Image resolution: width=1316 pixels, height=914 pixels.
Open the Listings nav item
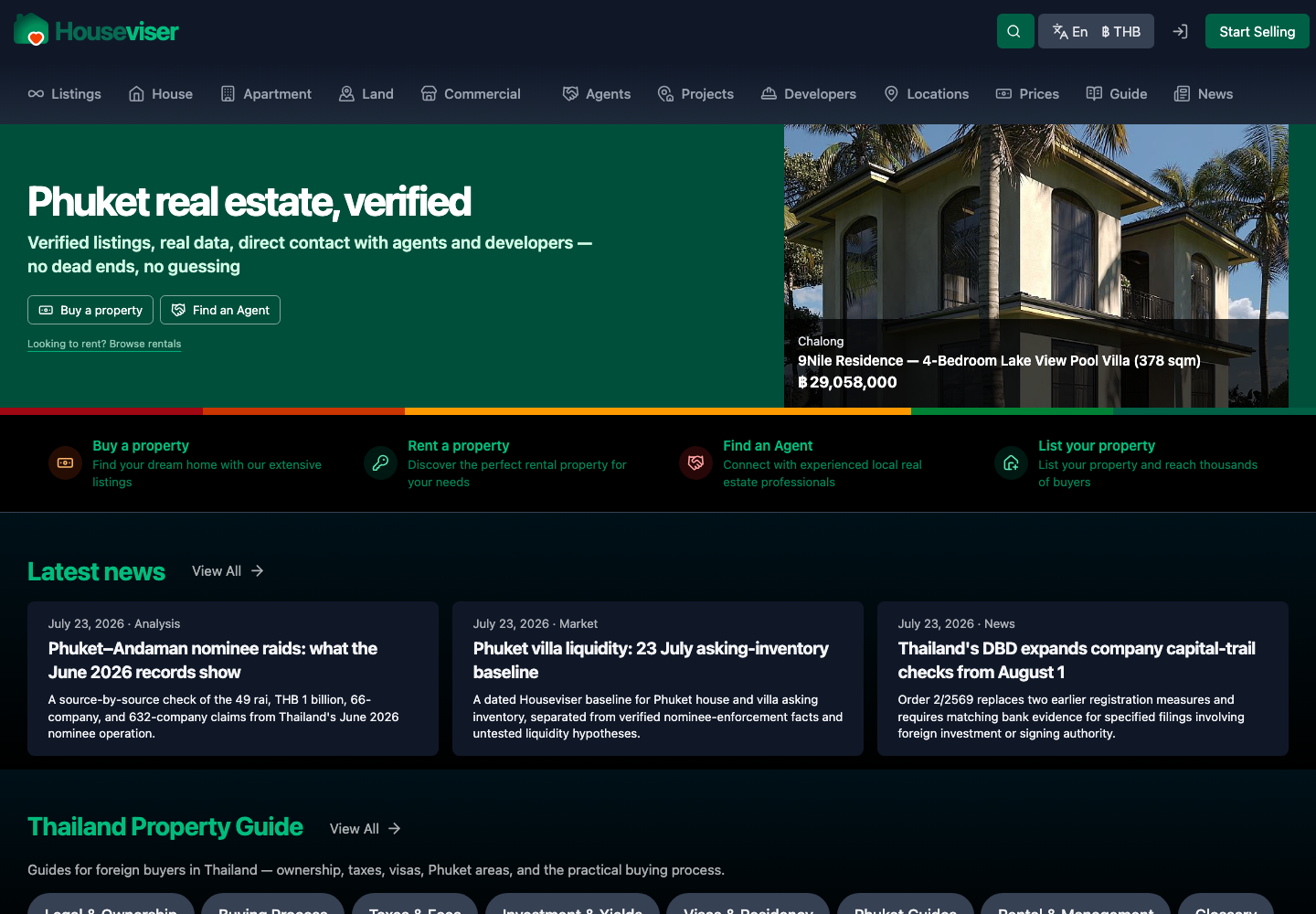click(65, 94)
